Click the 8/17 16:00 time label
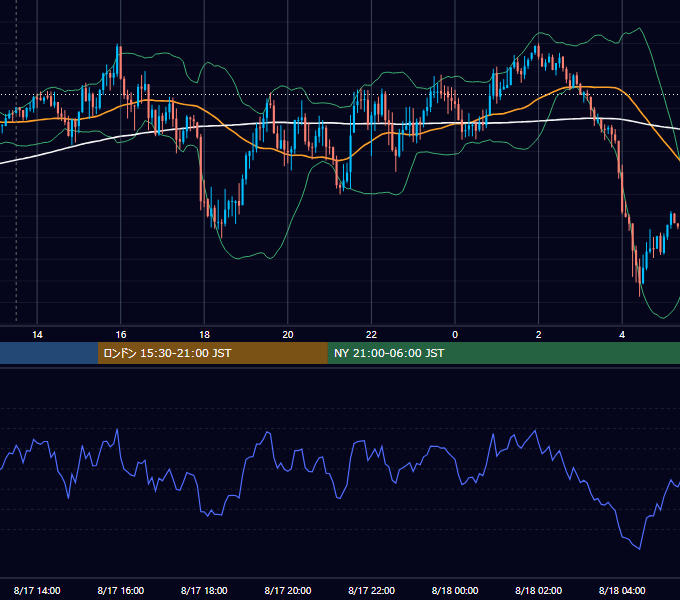Screen dimensions: 680x600 pos(121,590)
